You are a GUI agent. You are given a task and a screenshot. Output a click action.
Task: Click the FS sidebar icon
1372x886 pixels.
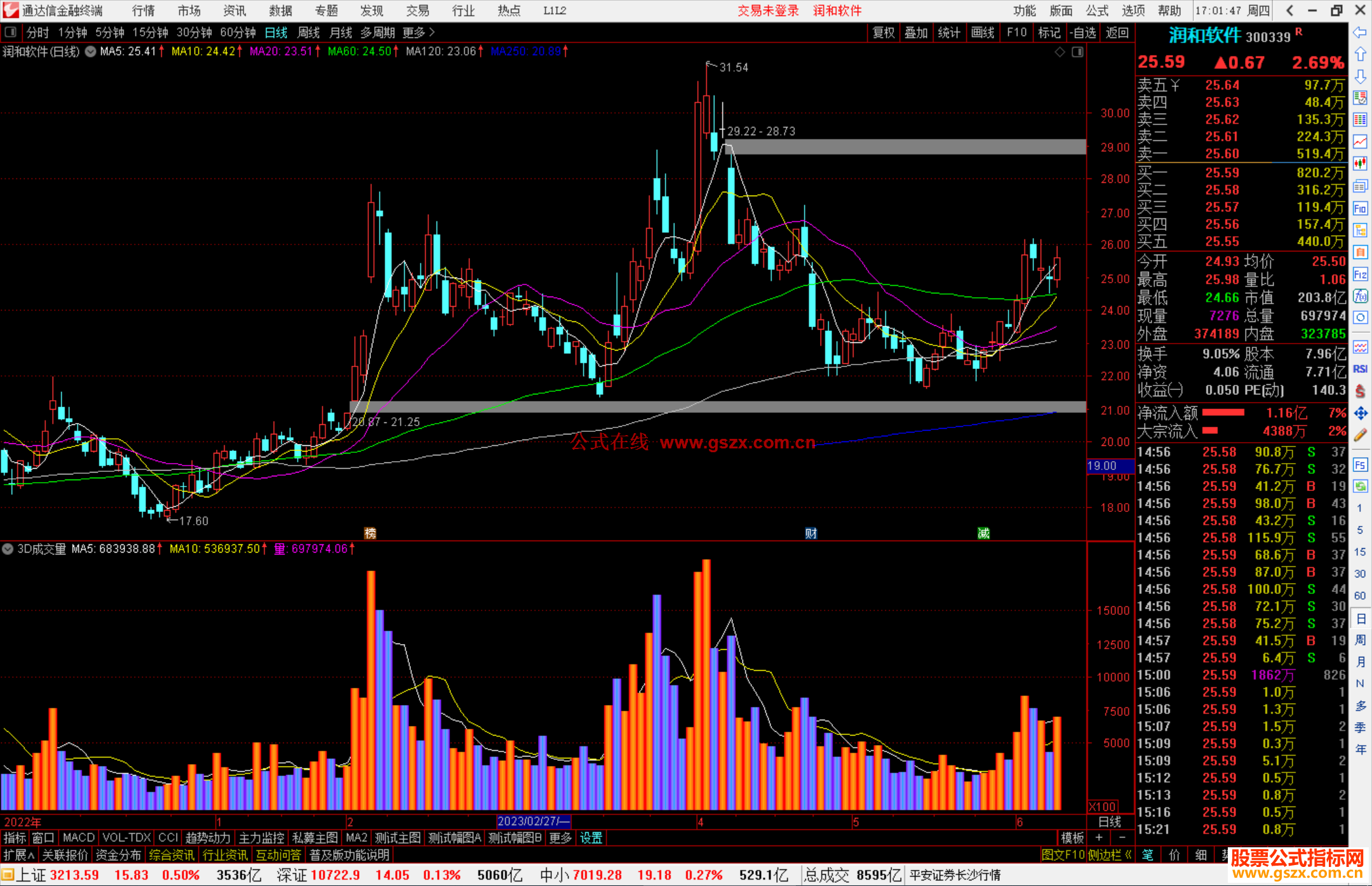[1360, 465]
